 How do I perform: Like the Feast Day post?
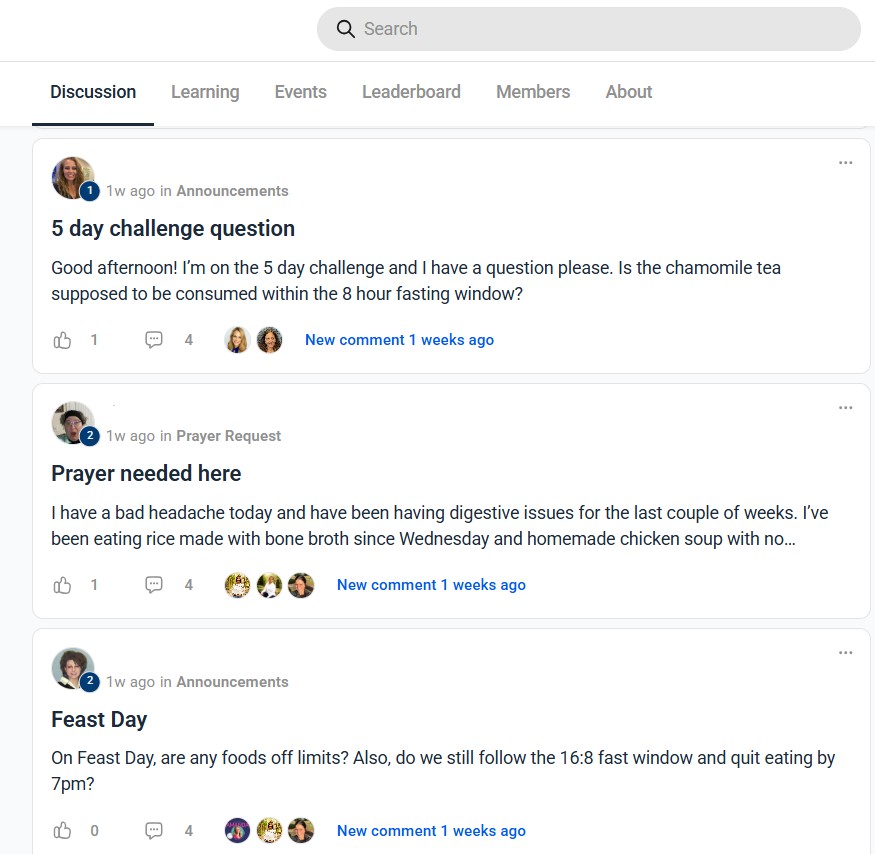click(x=63, y=831)
